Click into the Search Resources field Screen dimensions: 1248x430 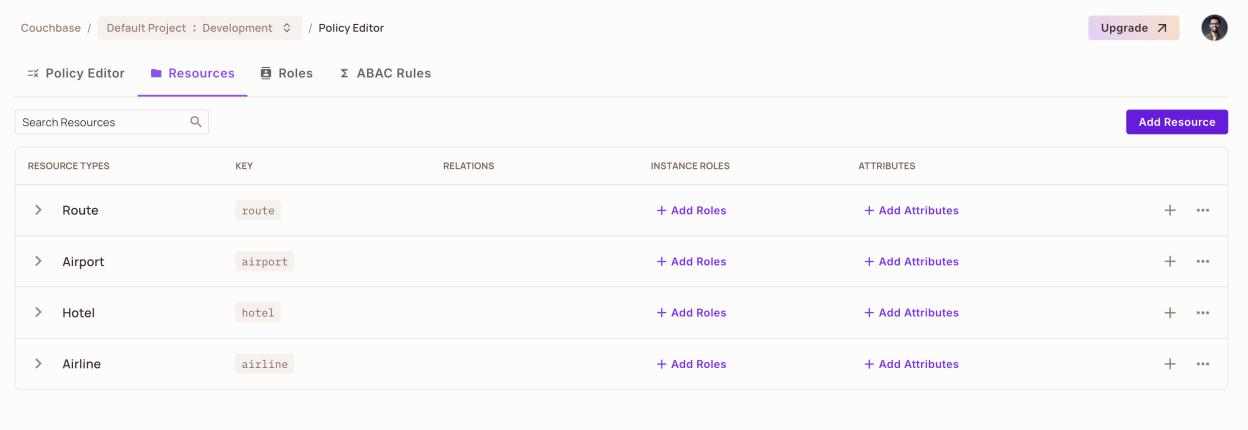[112, 122]
